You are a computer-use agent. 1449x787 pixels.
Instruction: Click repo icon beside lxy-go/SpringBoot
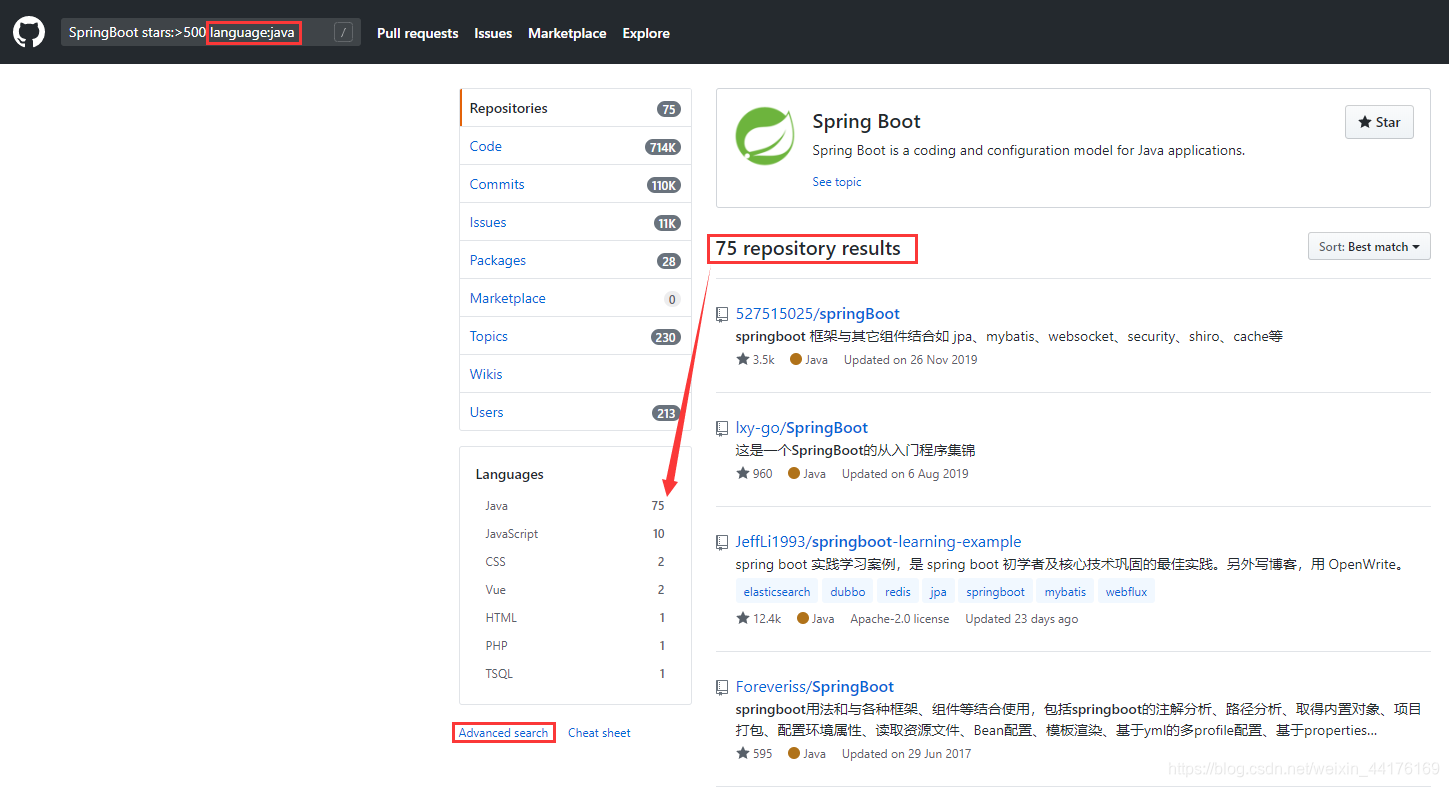722,428
